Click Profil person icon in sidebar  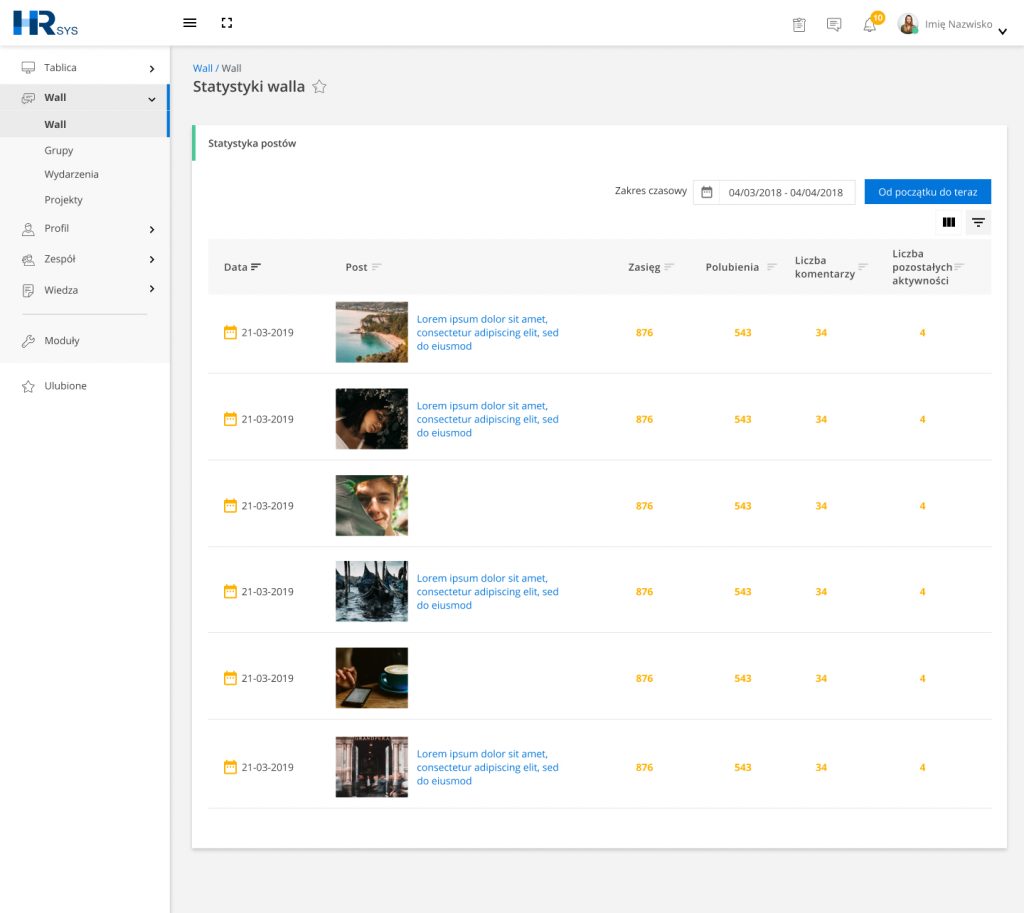tap(28, 229)
